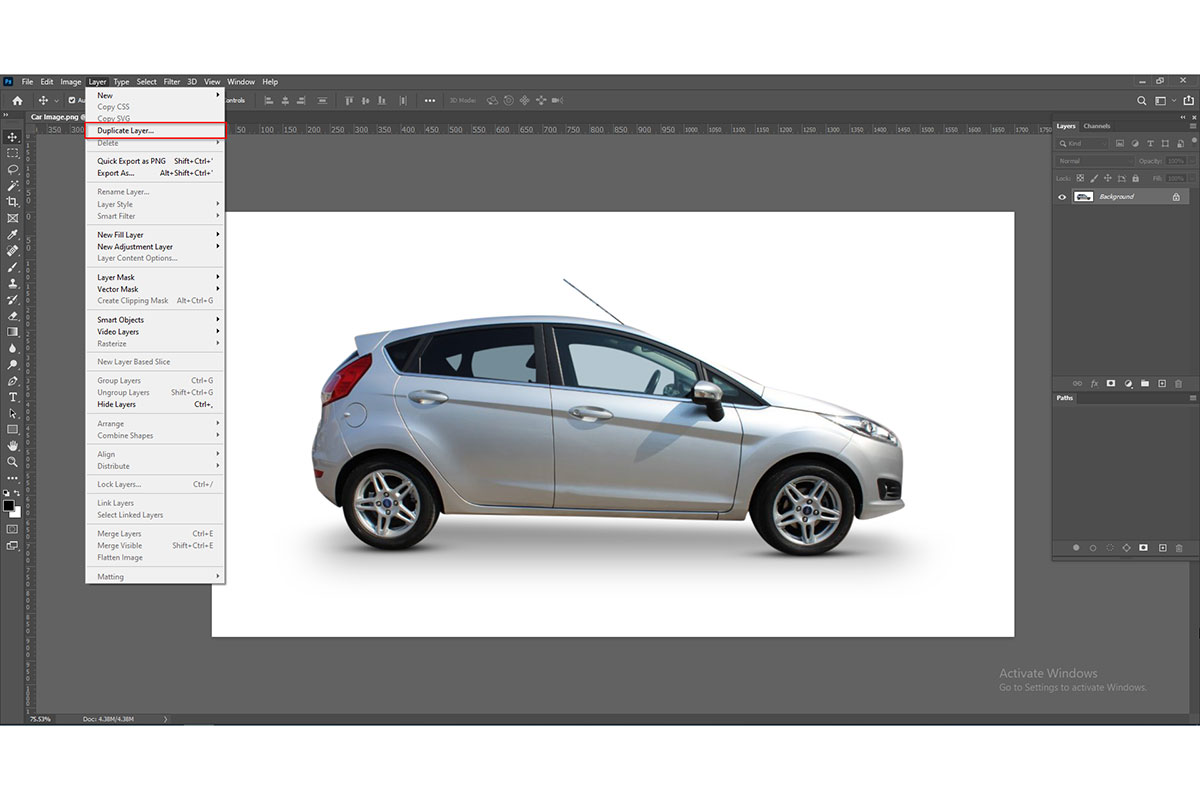Click Flatten Image in the menu
This screenshot has width=1200, height=800.
click(x=118, y=557)
